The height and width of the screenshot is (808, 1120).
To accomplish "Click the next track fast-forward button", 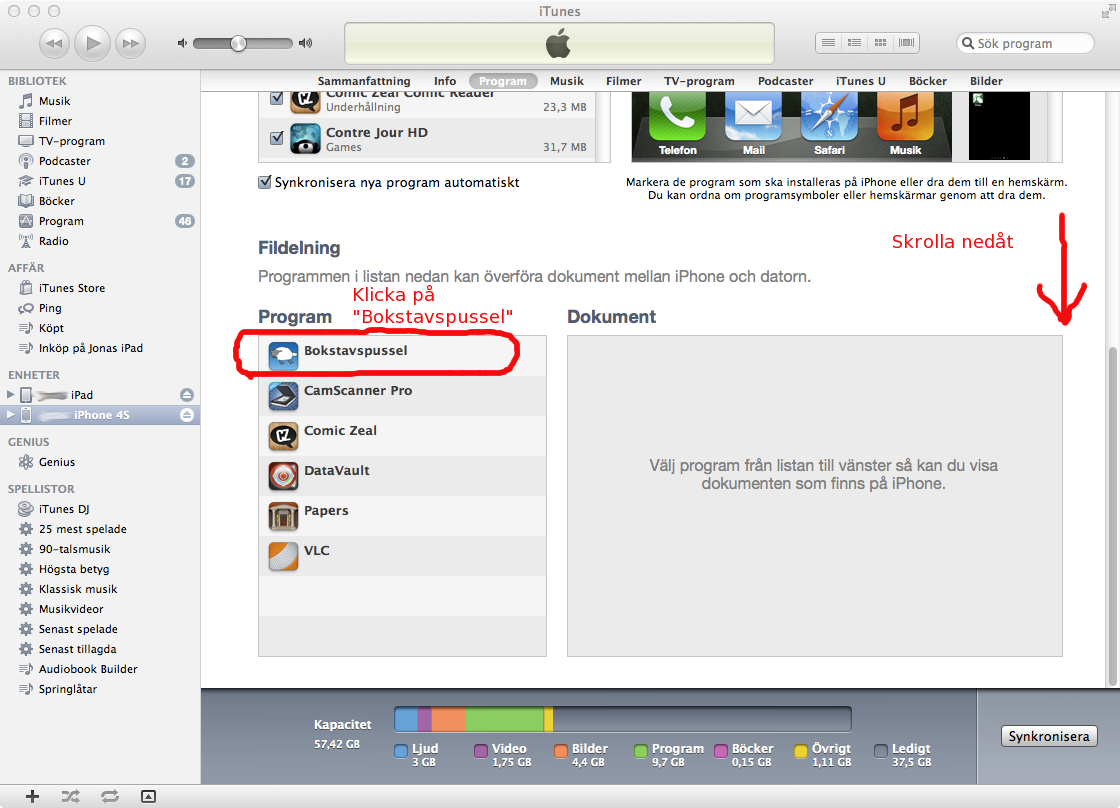I will 130,43.
